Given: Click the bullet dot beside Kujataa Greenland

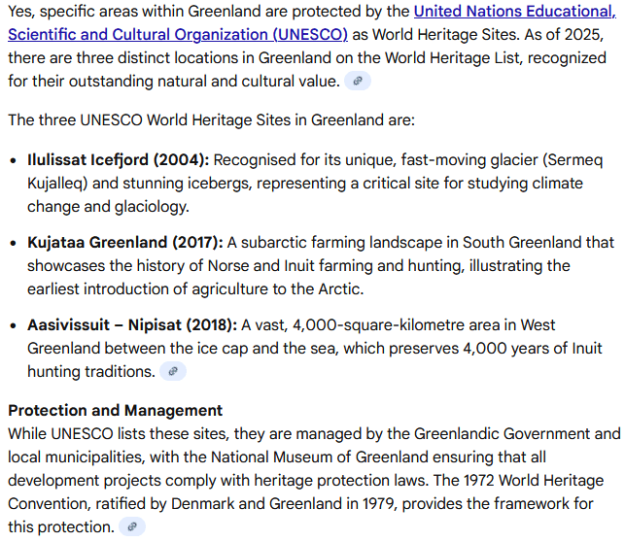Looking at the screenshot, I should 14,243.
